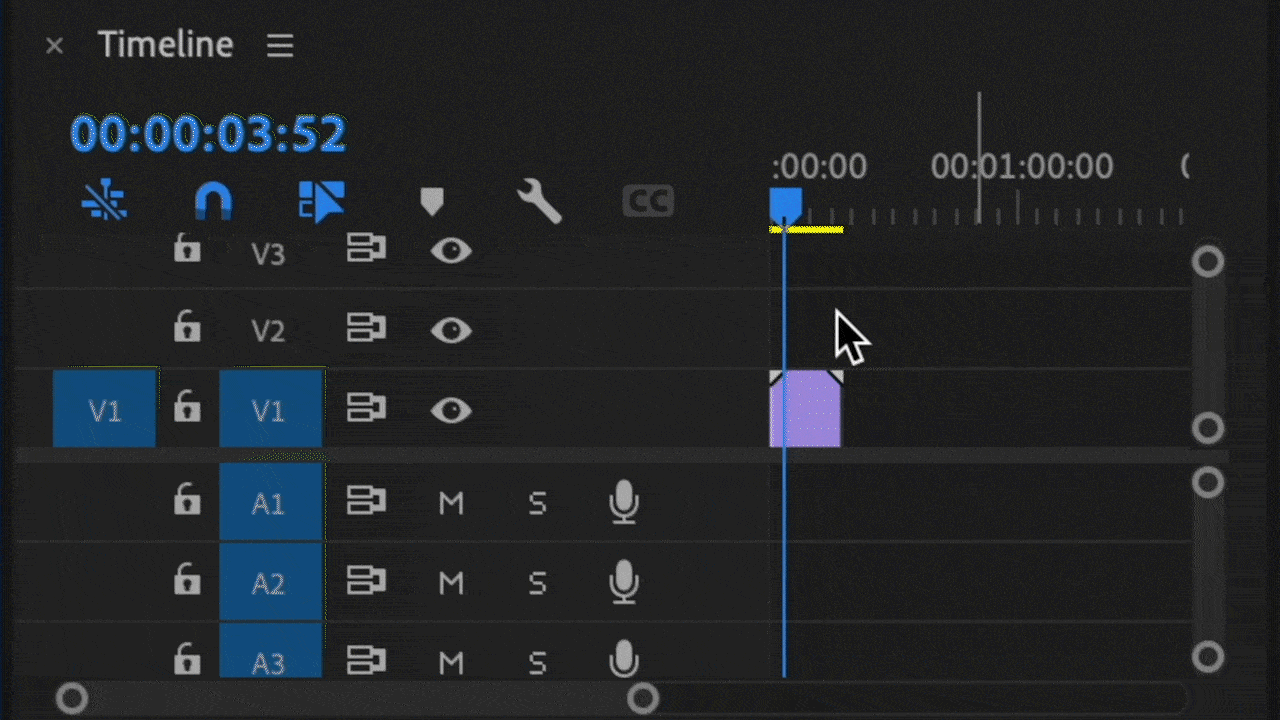The height and width of the screenshot is (720, 1280).
Task: Mute audio track A1
Action: pyautogui.click(x=451, y=503)
